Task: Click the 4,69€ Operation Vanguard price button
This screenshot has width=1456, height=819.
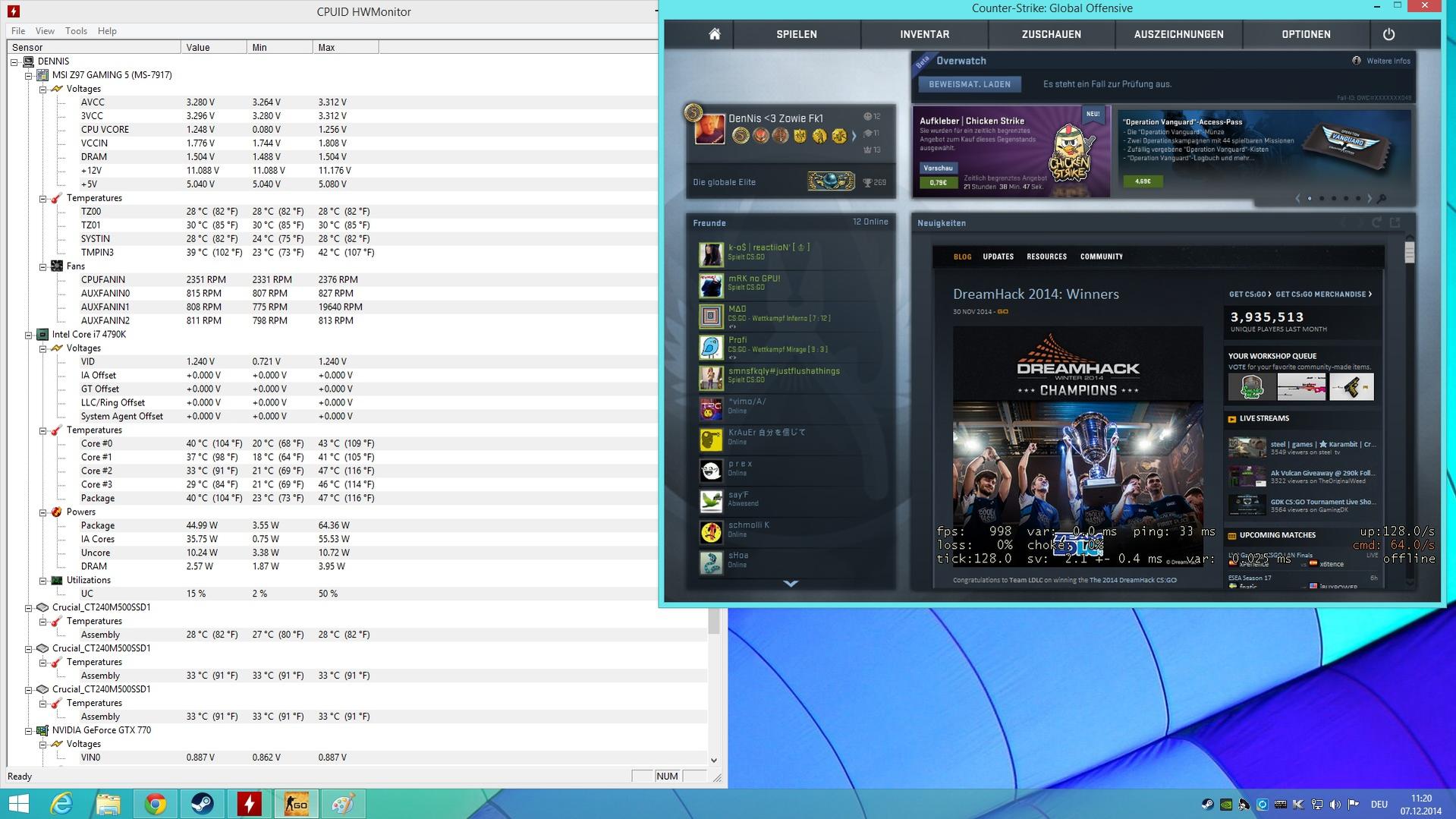Action: point(1143,181)
